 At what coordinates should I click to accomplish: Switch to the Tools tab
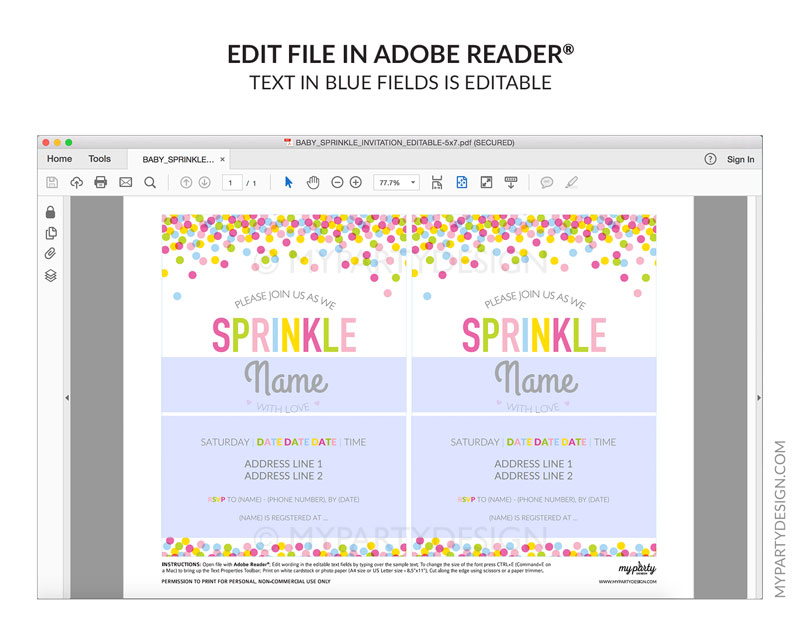[100, 159]
